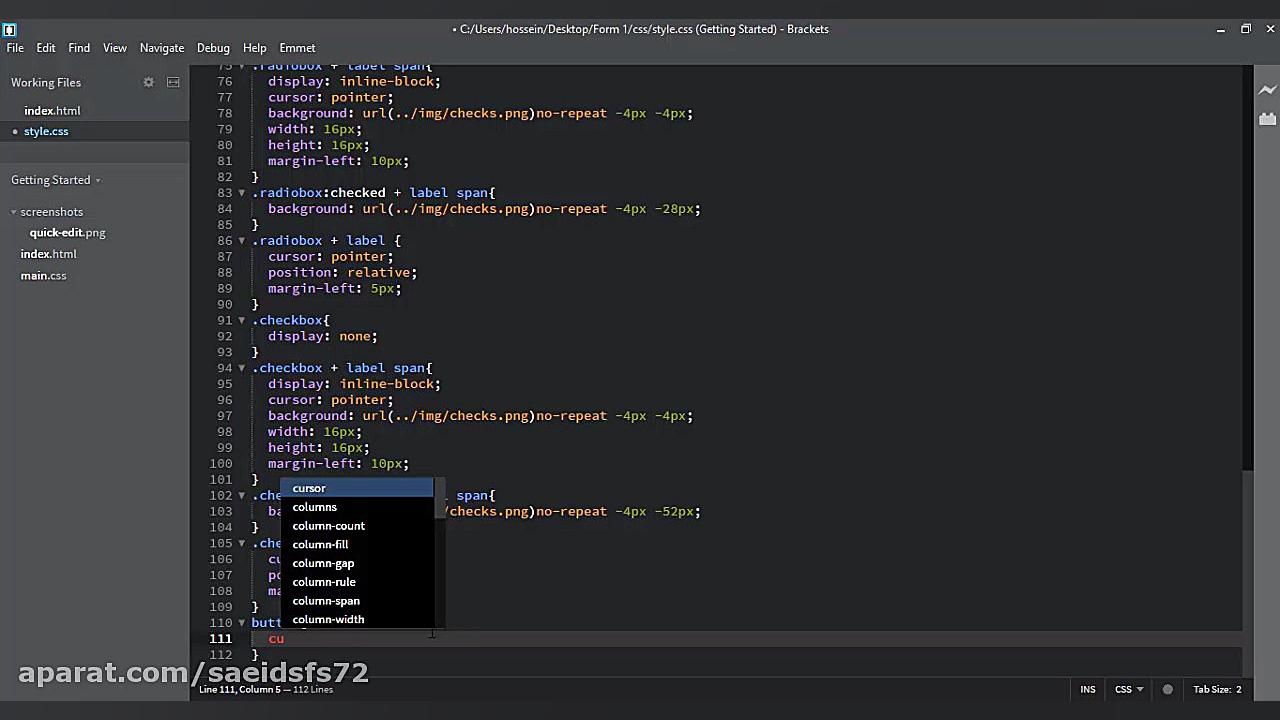Viewport: 1280px width, 720px height.
Task: Click the Working Files gear settings icon
Action: (x=148, y=82)
